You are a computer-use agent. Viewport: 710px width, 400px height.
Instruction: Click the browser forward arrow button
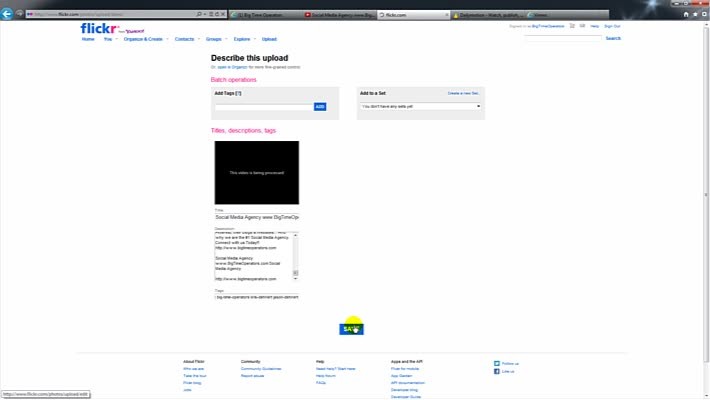[x=19, y=14]
